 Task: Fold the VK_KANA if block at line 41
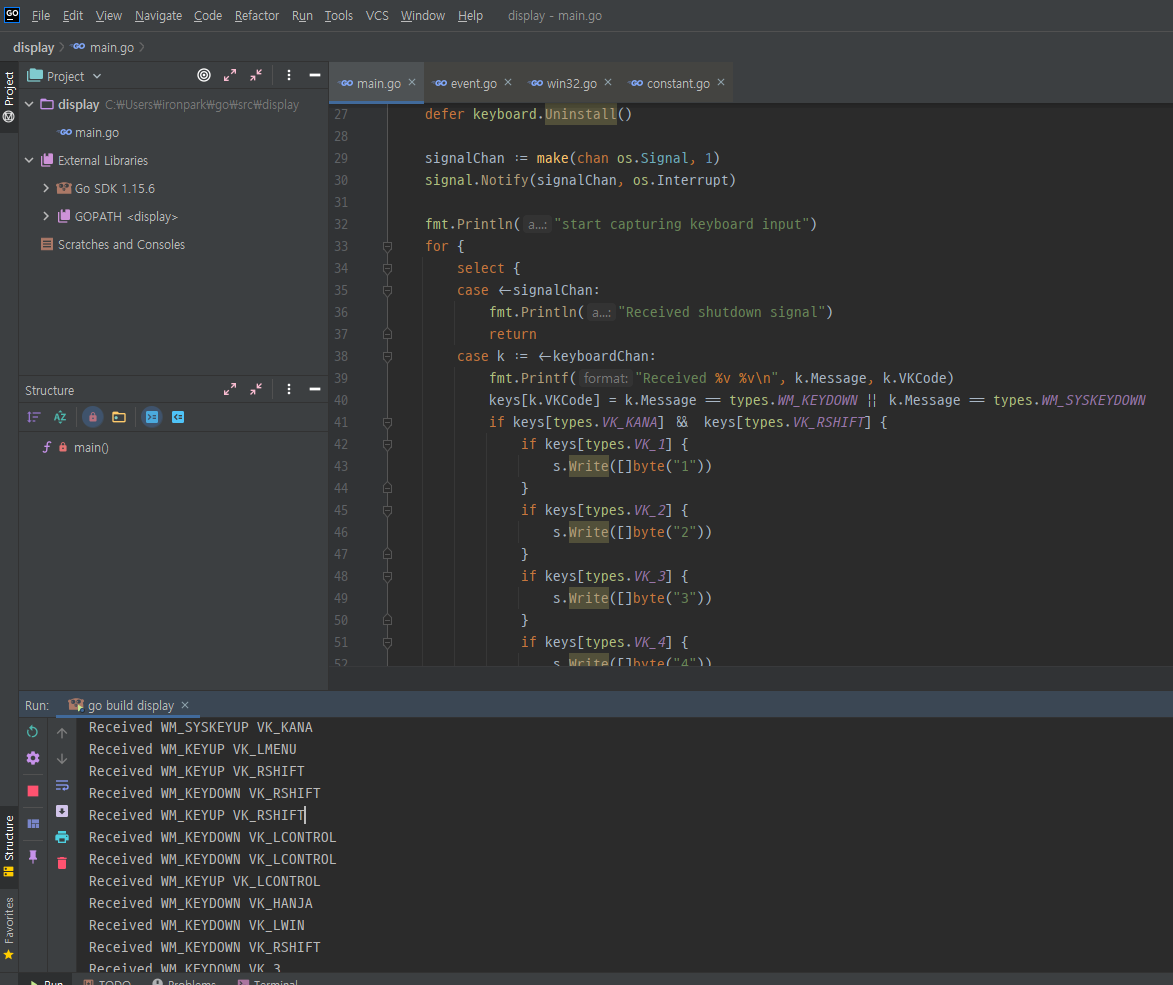[388, 423]
